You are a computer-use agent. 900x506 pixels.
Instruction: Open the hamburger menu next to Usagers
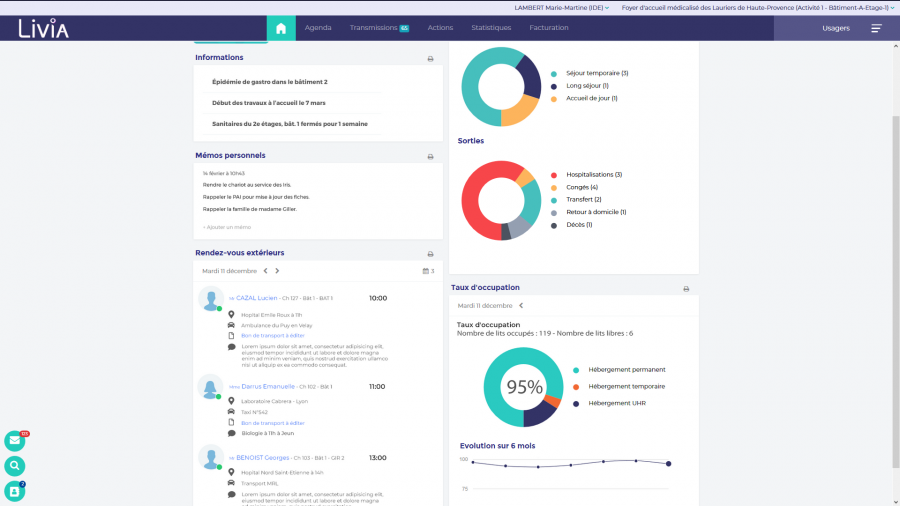pyautogui.click(x=876, y=28)
